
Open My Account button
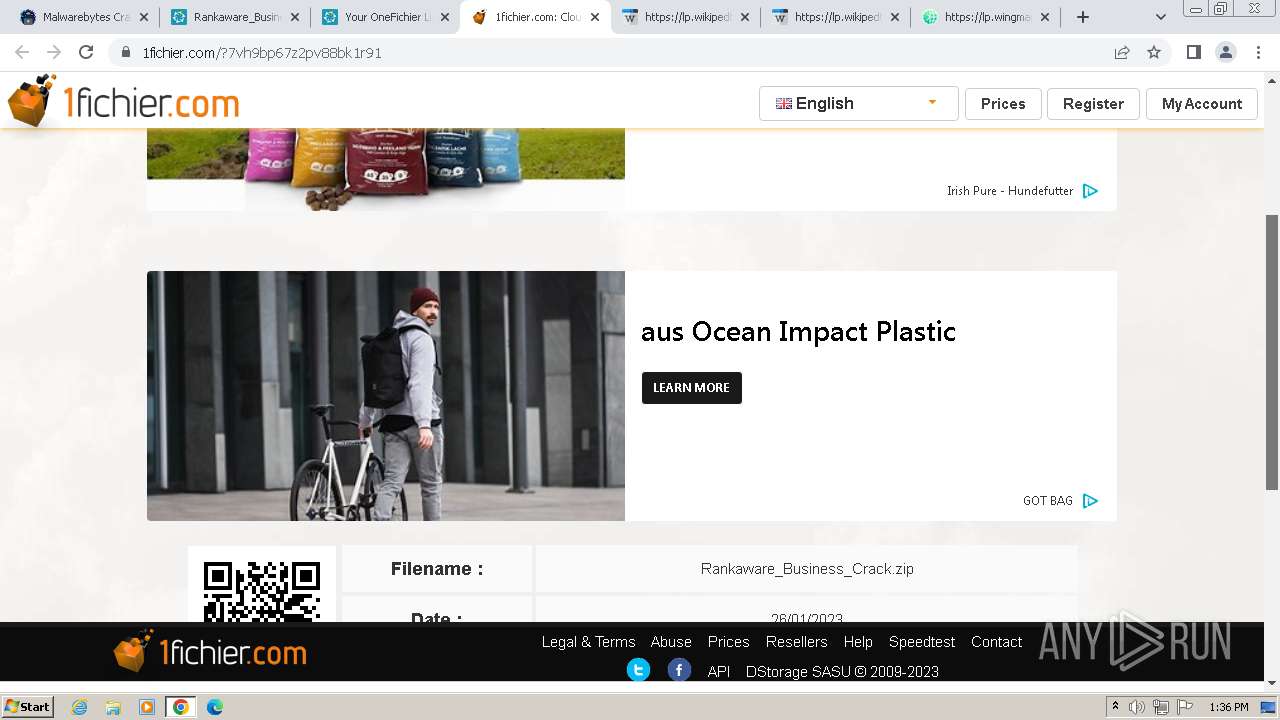pyautogui.click(x=1201, y=104)
